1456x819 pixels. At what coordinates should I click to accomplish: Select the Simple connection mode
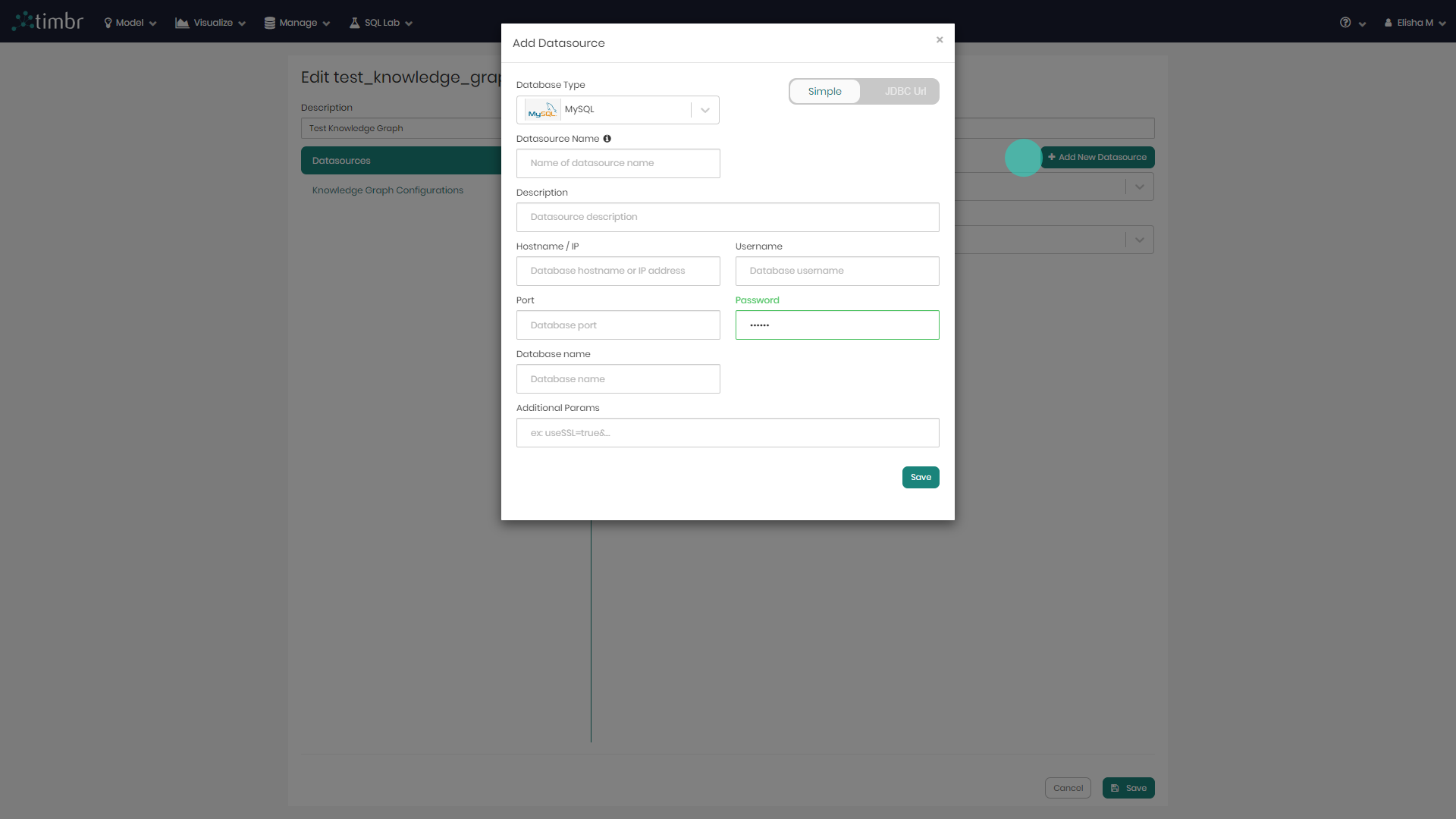pyautogui.click(x=824, y=92)
